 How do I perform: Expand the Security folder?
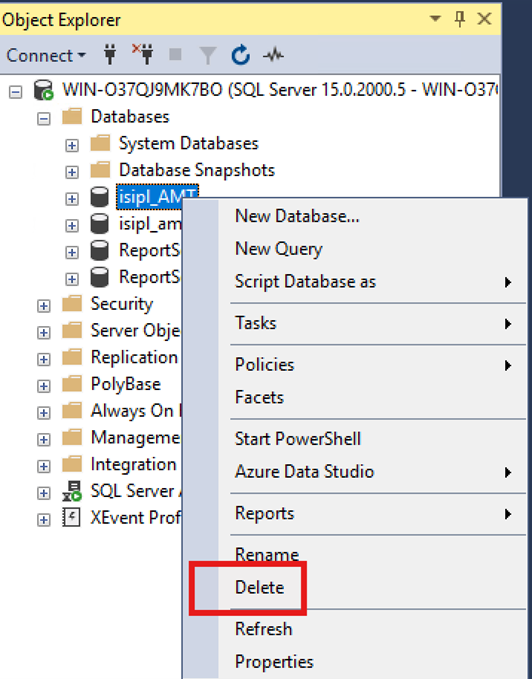click(44, 306)
